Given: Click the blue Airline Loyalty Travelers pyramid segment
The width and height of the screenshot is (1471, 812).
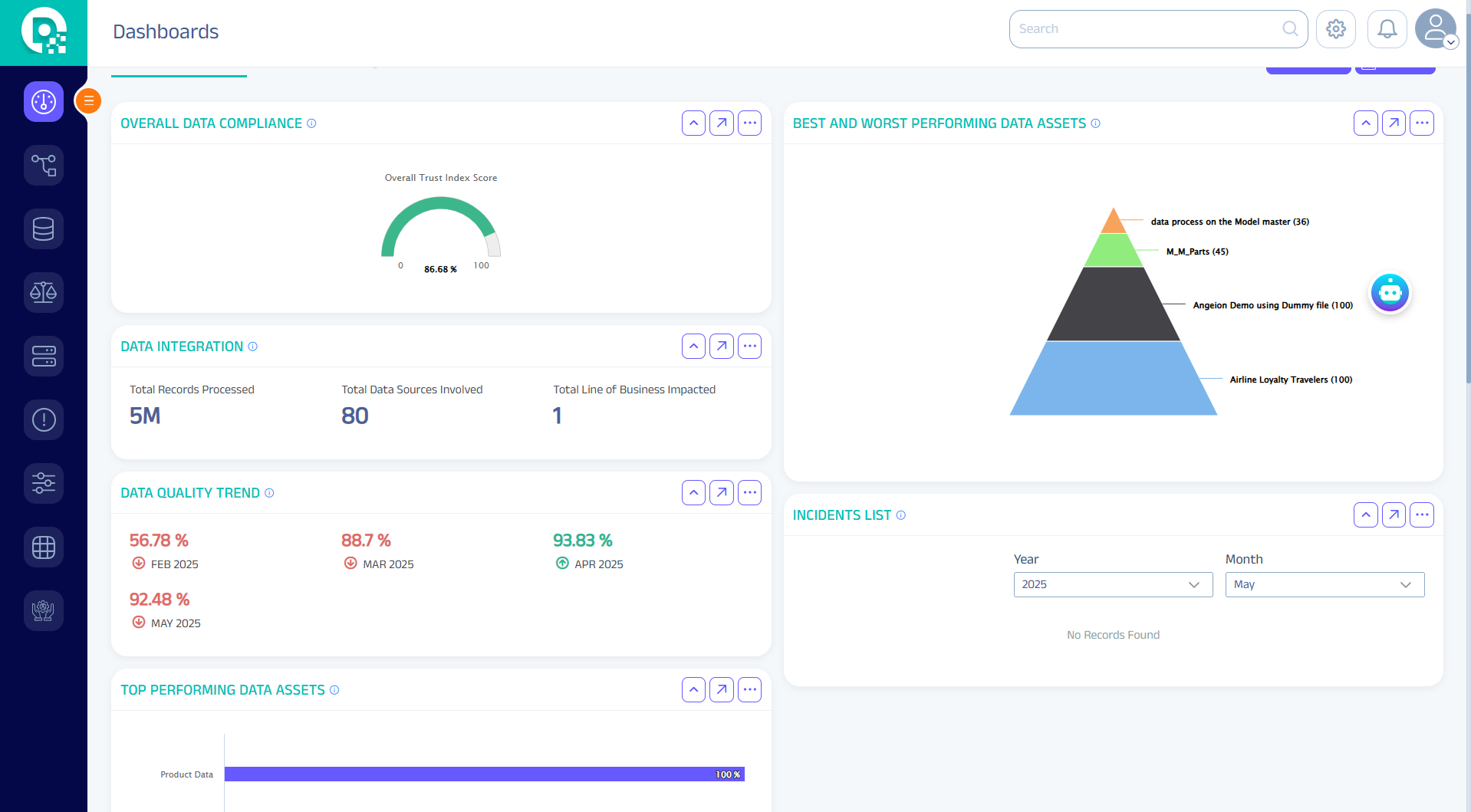Looking at the screenshot, I should [1113, 380].
